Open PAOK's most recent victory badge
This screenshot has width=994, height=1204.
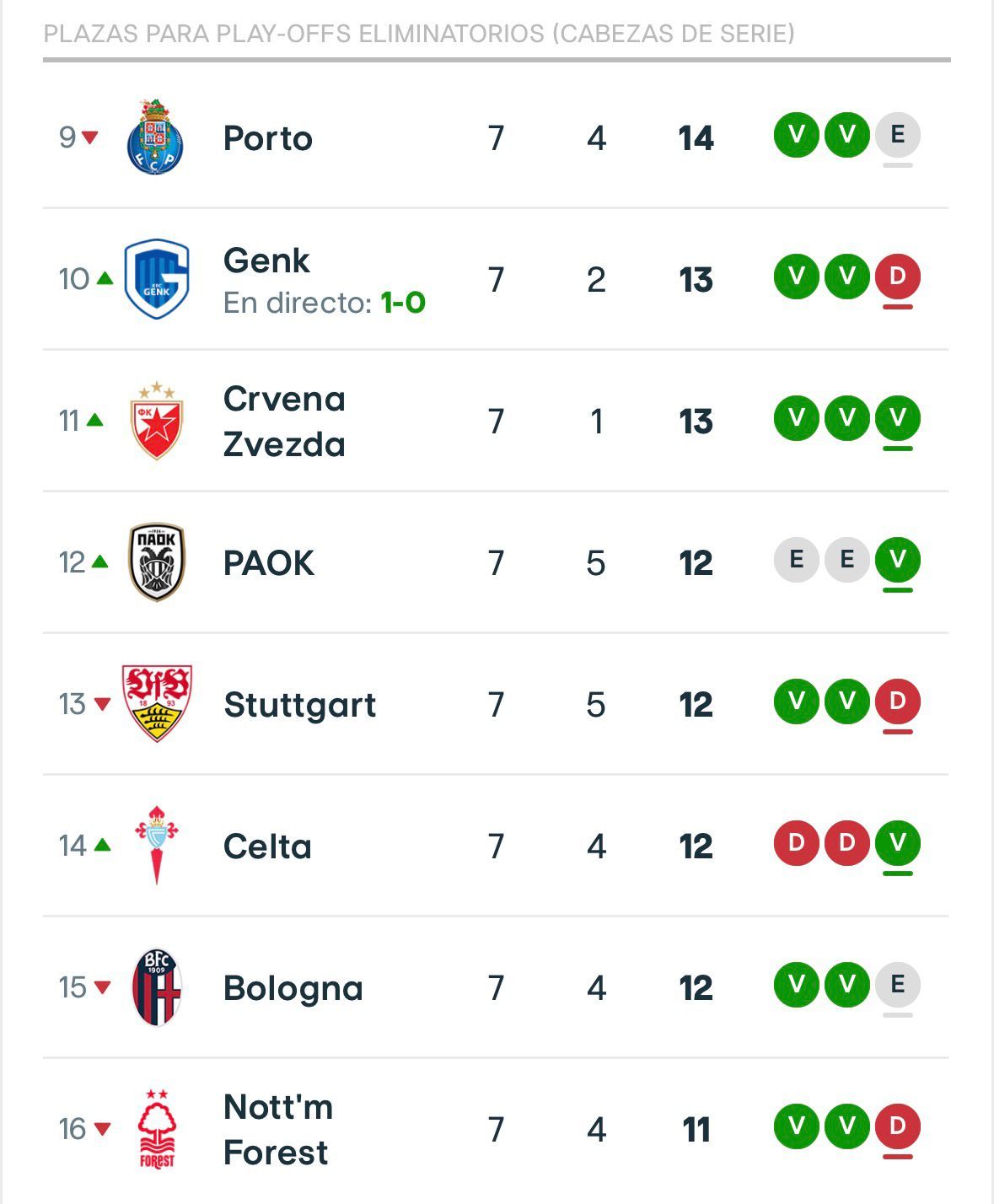[x=897, y=560]
